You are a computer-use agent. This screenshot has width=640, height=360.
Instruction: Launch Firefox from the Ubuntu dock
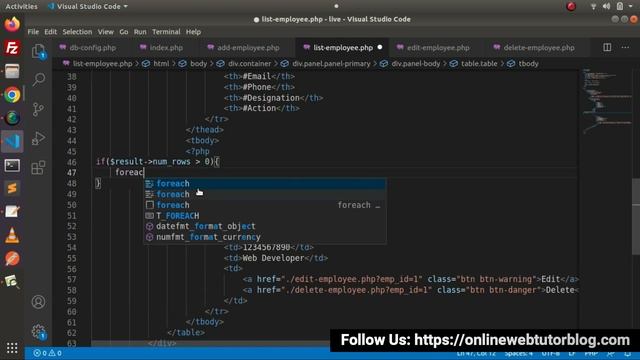tap(12, 24)
